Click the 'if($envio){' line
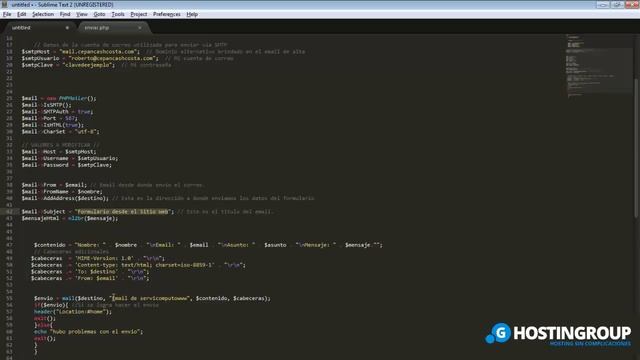 96,305
